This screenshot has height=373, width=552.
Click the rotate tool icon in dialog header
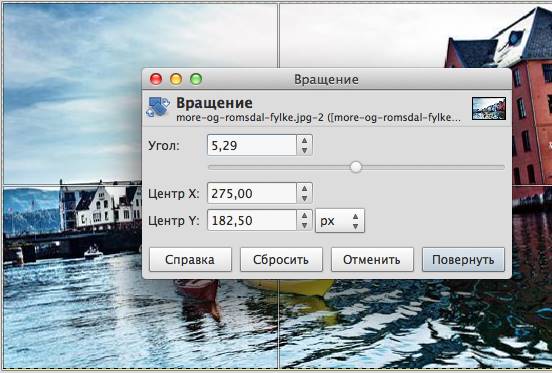[158, 107]
